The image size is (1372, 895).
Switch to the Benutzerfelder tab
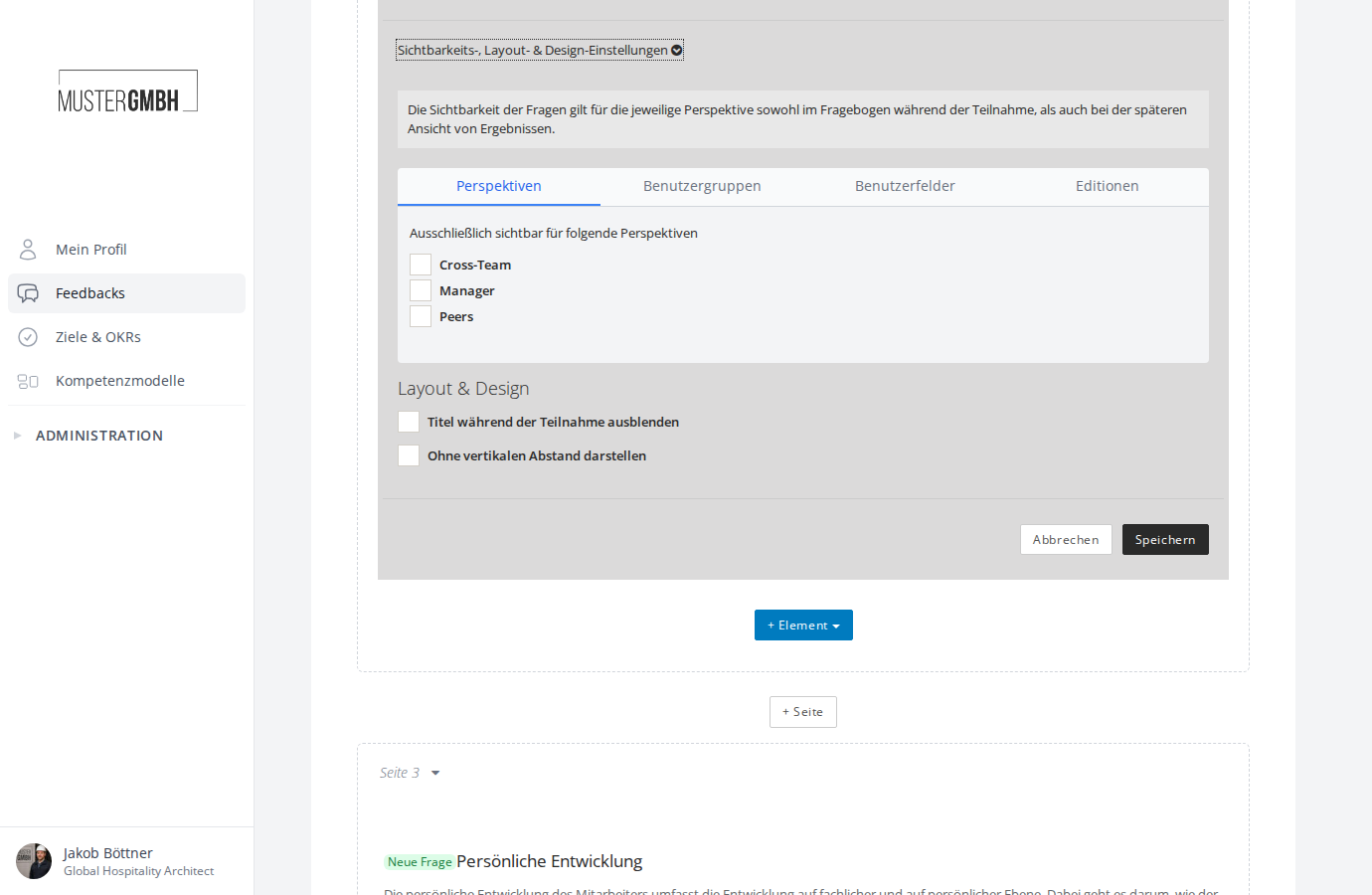[x=905, y=186]
